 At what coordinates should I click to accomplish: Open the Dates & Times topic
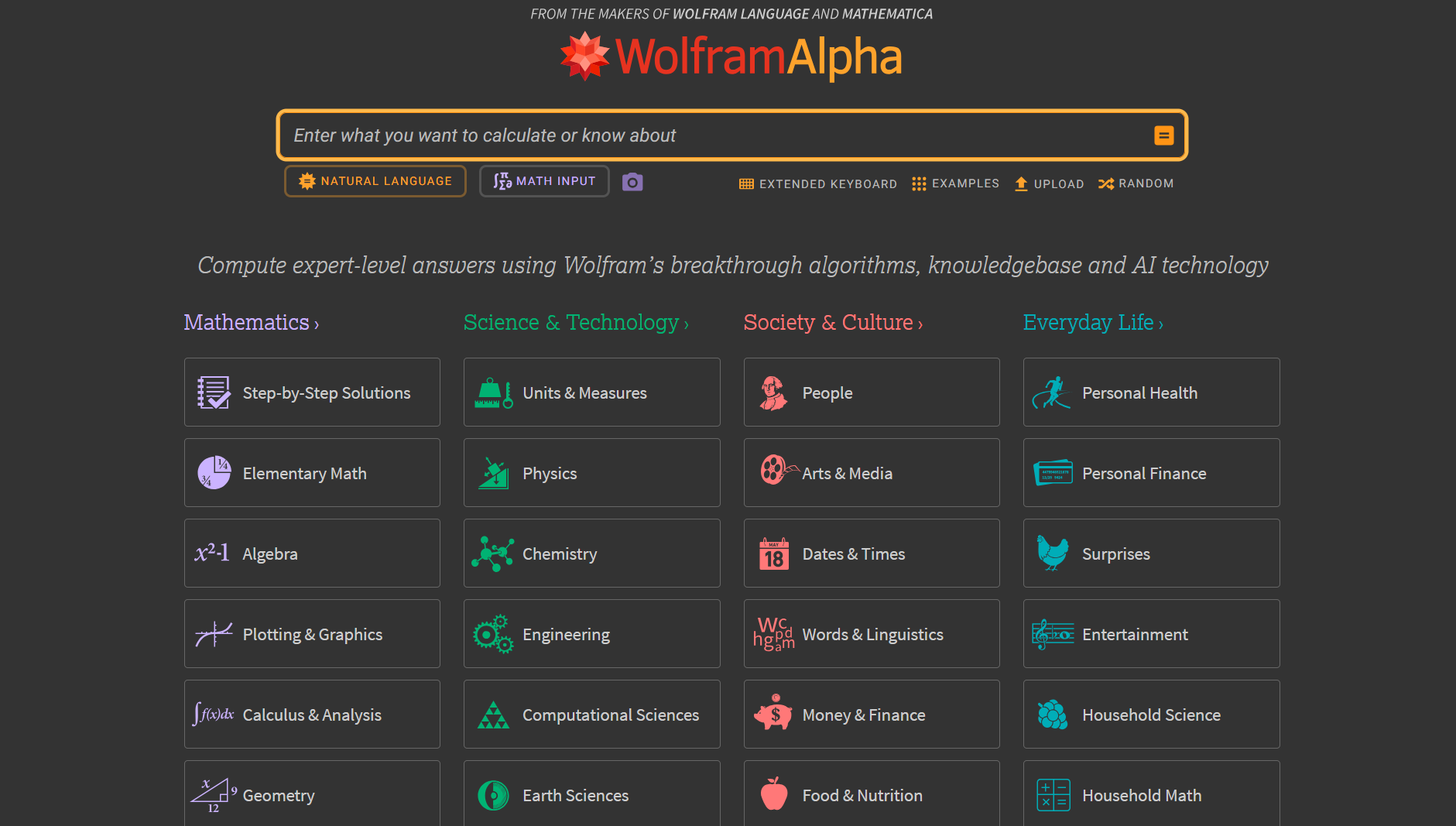[x=872, y=554]
